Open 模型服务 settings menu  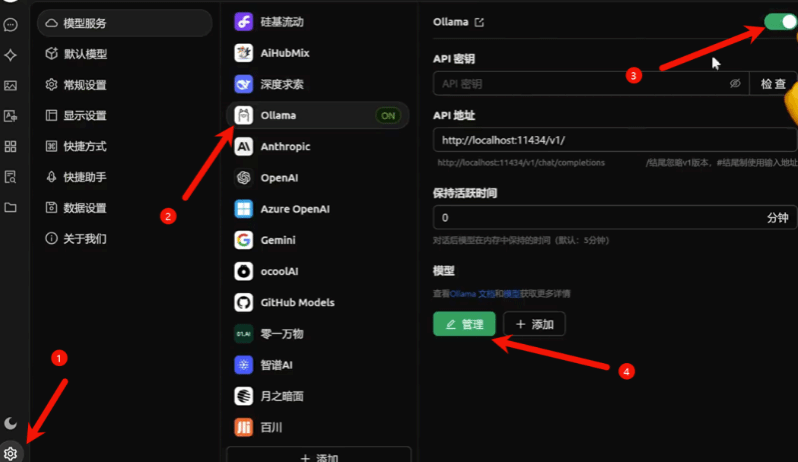(x=125, y=23)
